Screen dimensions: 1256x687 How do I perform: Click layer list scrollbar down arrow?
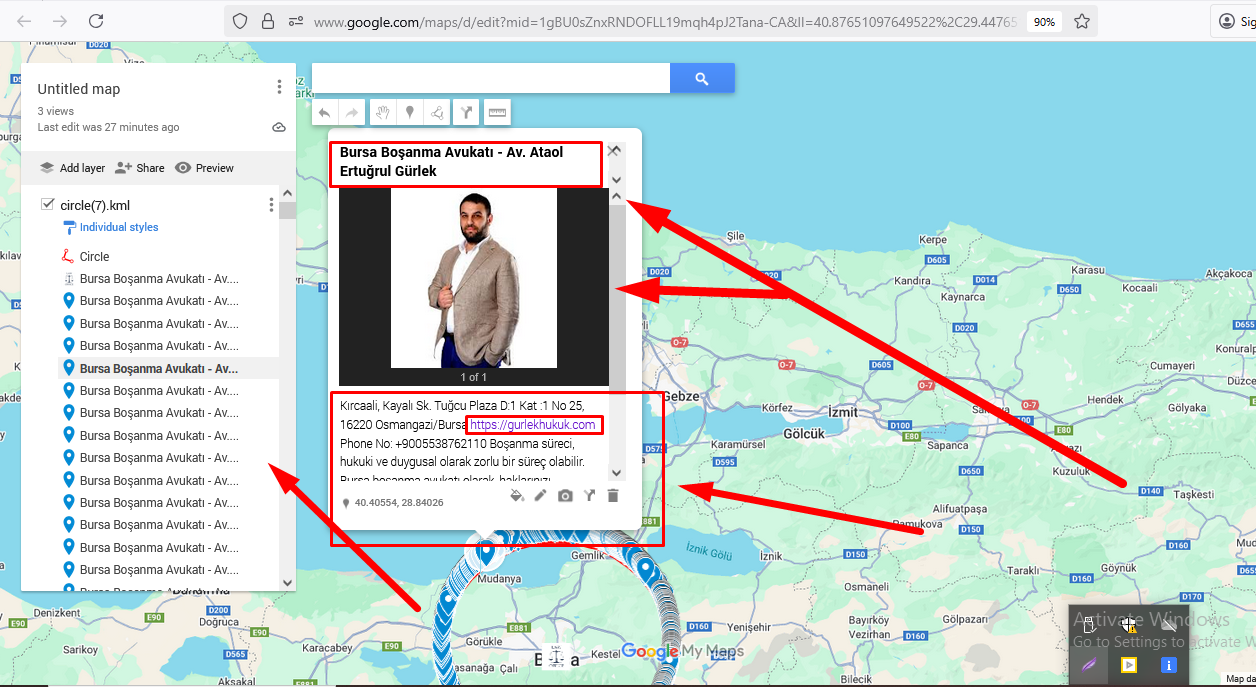coord(288,582)
